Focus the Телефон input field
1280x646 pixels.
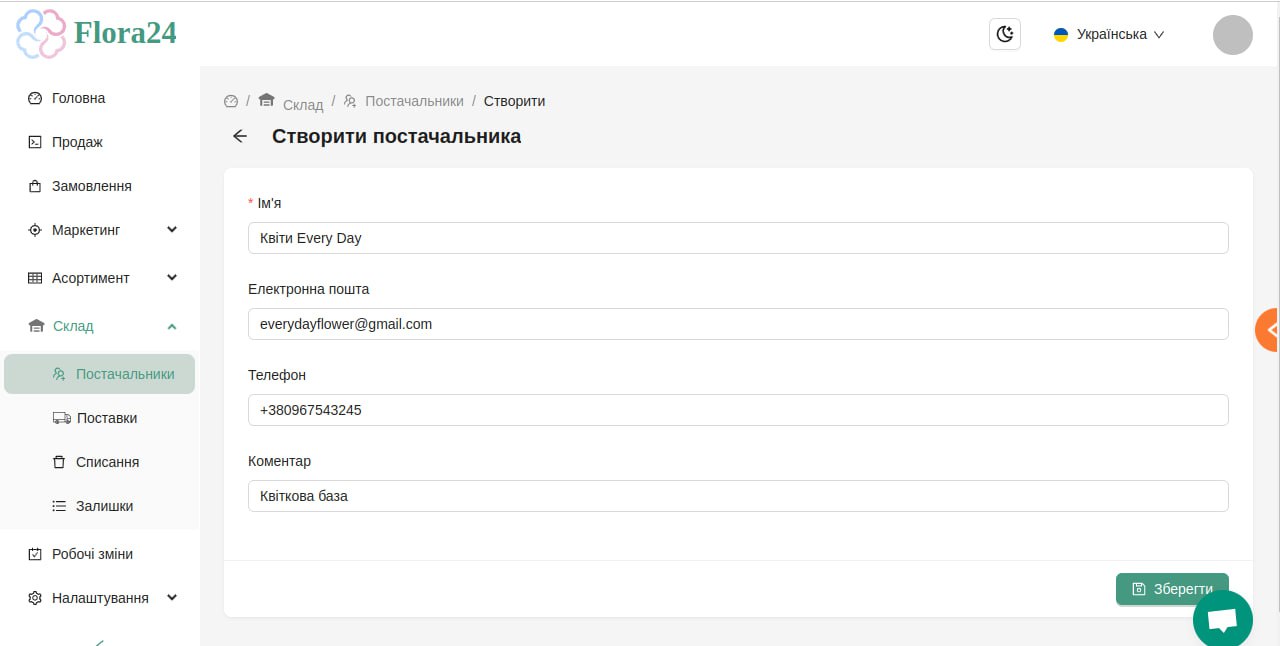[738, 410]
